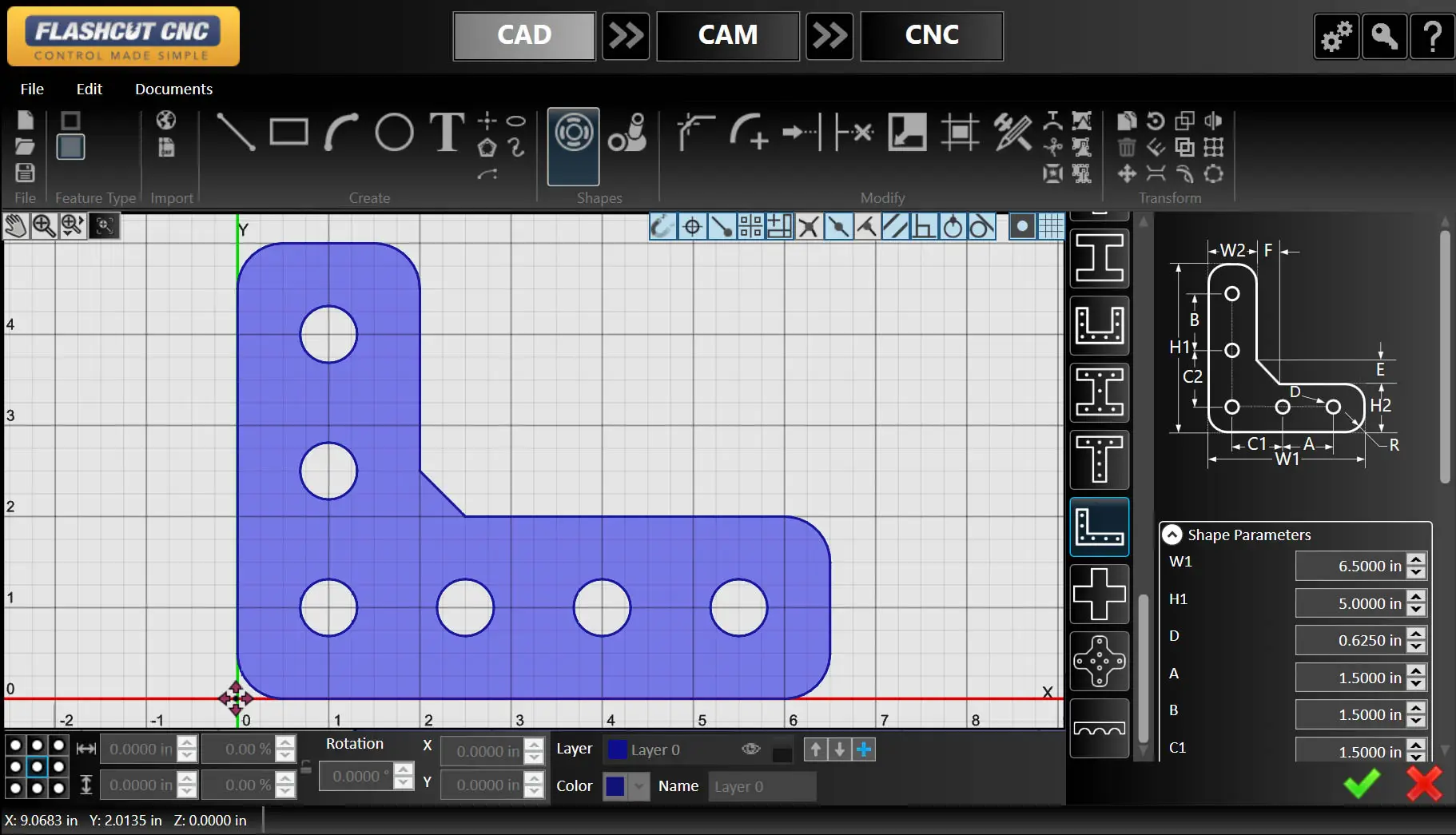Open the Edit menu
The width and height of the screenshot is (1456, 835).
click(89, 89)
